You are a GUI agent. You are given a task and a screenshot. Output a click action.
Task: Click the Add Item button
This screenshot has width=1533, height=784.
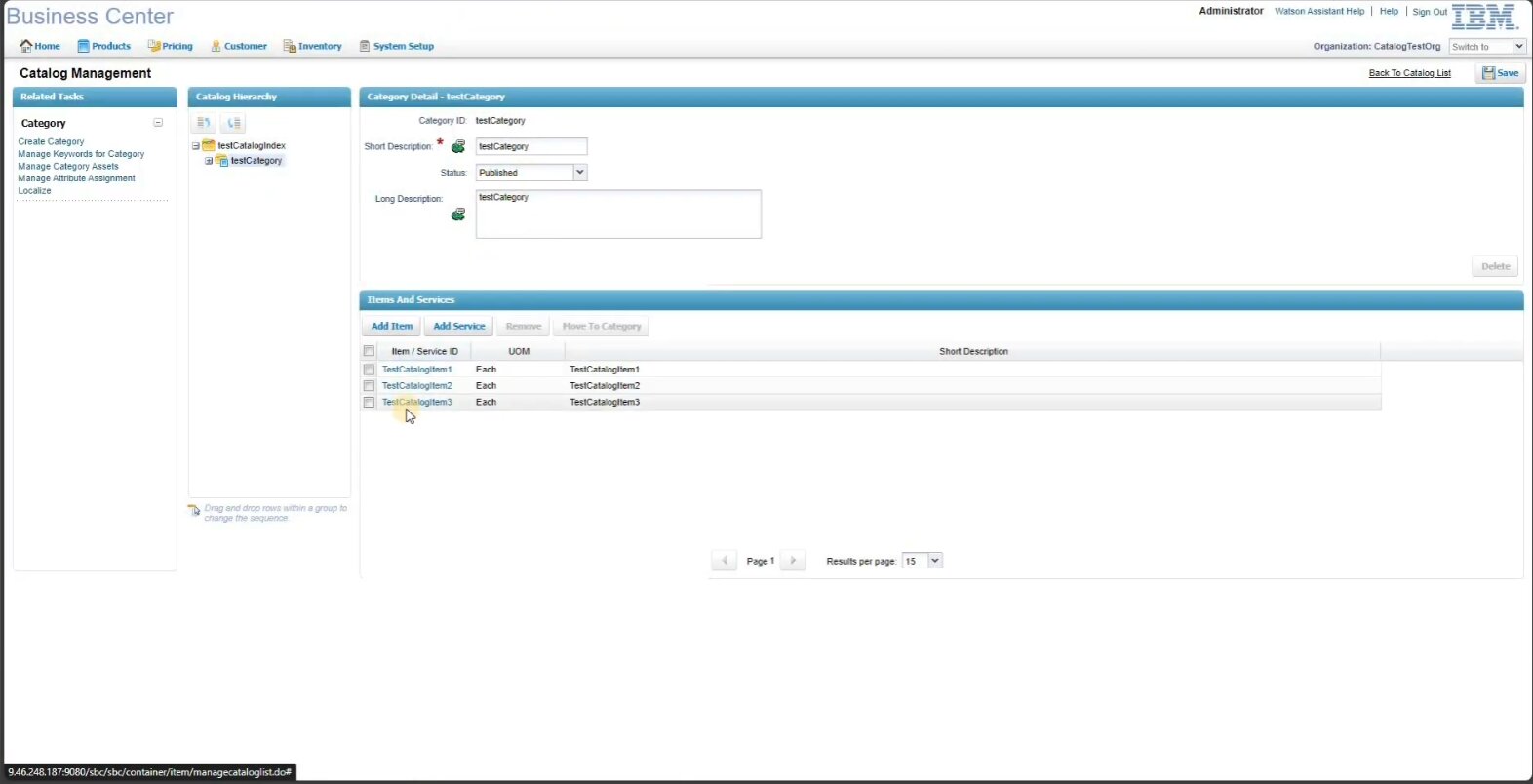tap(391, 327)
